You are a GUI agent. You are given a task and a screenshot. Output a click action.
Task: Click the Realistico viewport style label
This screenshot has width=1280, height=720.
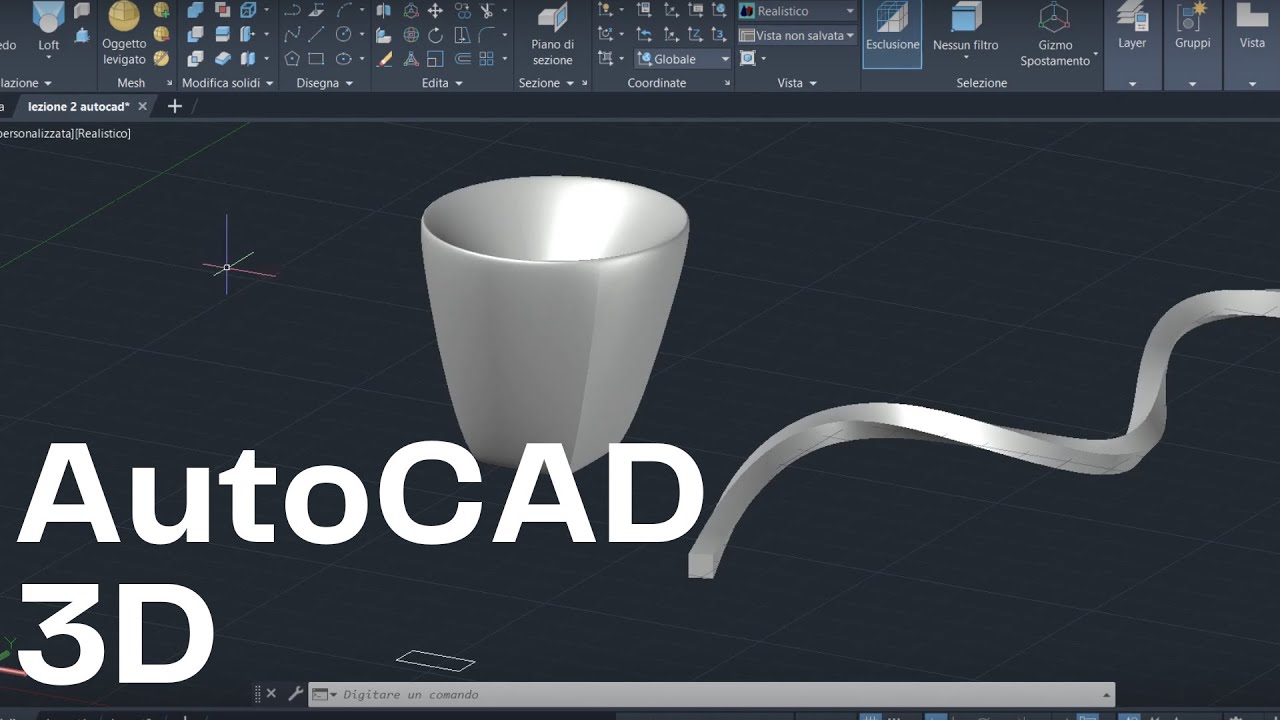103,133
